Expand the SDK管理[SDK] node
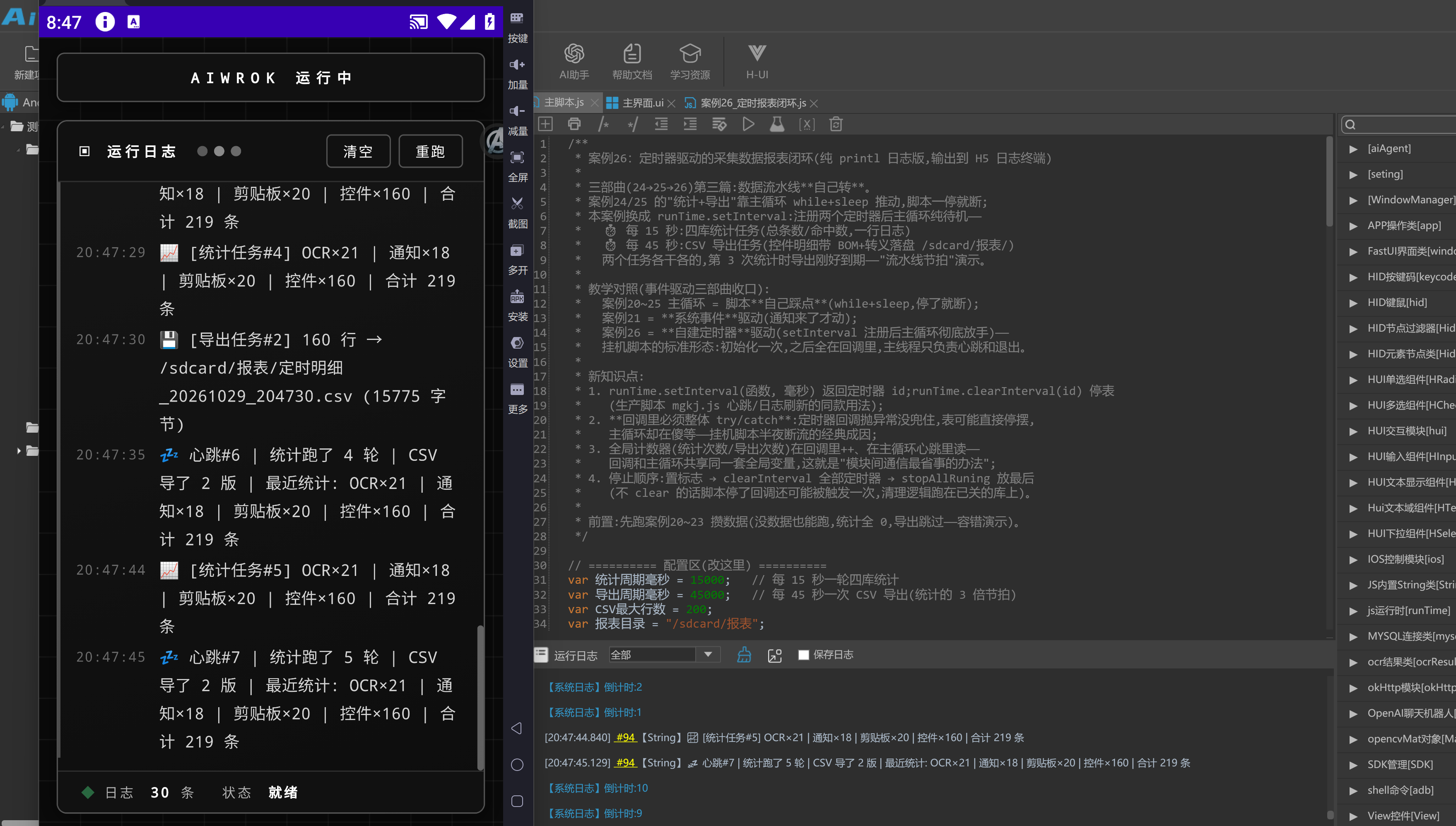 point(1353,765)
